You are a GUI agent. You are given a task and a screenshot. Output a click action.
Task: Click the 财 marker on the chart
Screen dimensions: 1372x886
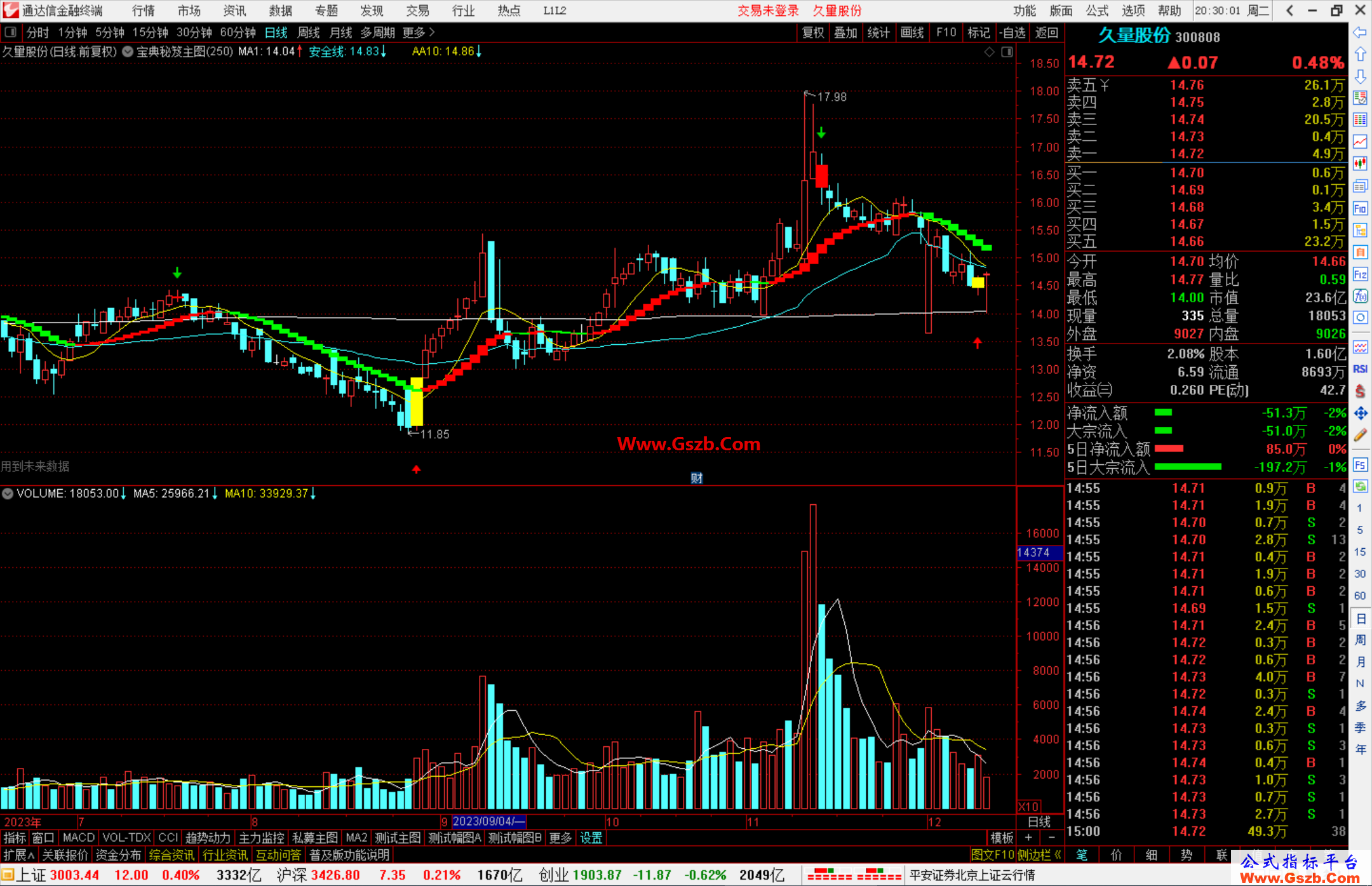696,478
